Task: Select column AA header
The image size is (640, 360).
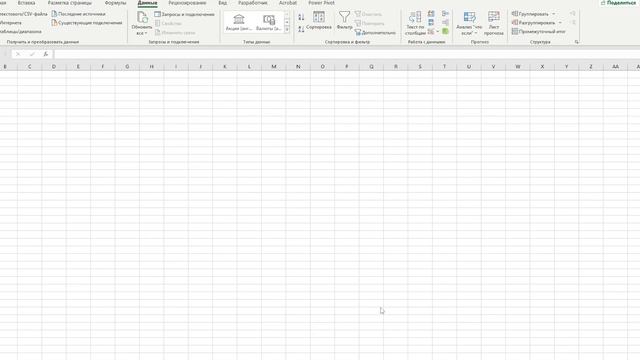Action: pos(615,67)
